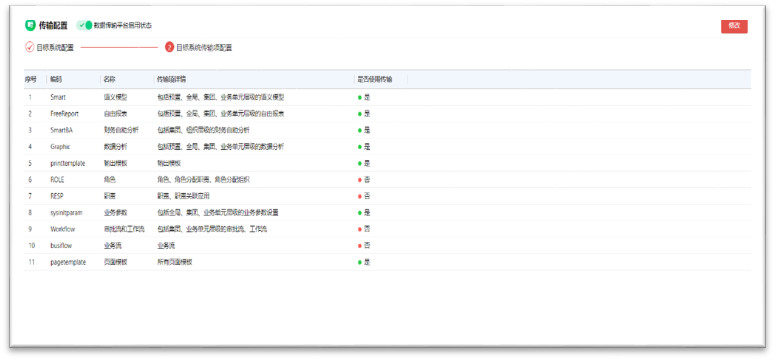Click red status dot in Workflow row
Screen dimensions: 776x360
tap(360, 229)
